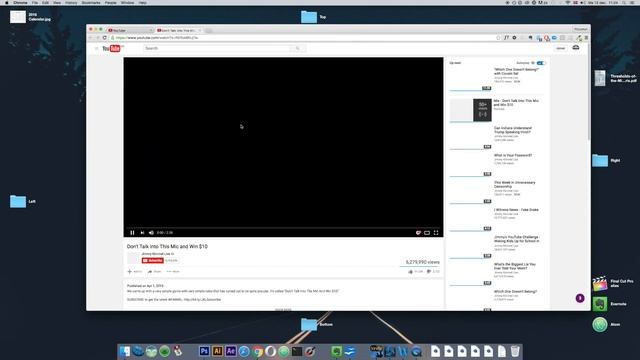Open Safari from the Dock
The width and height of the screenshot is (640, 360).
coord(244,351)
